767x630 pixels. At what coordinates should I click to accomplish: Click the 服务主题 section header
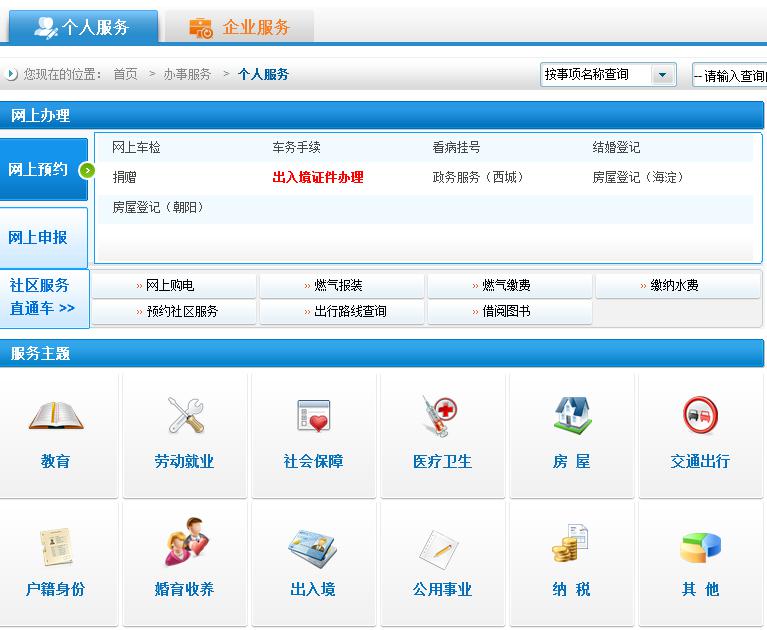[x=382, y=353]
